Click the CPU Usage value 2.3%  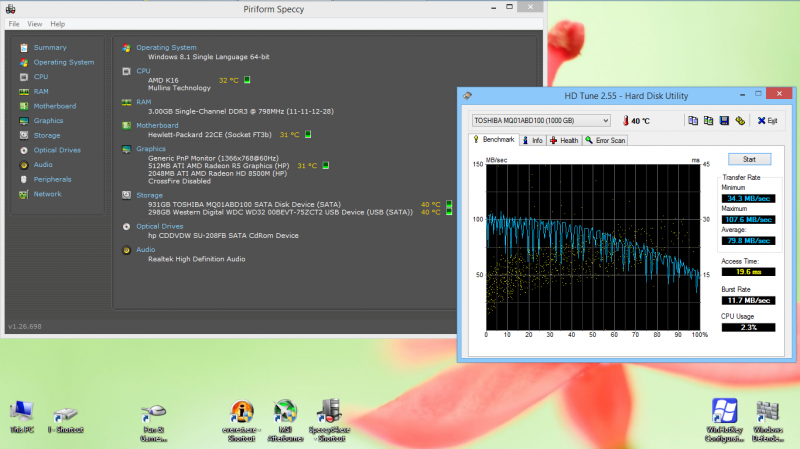748,328
